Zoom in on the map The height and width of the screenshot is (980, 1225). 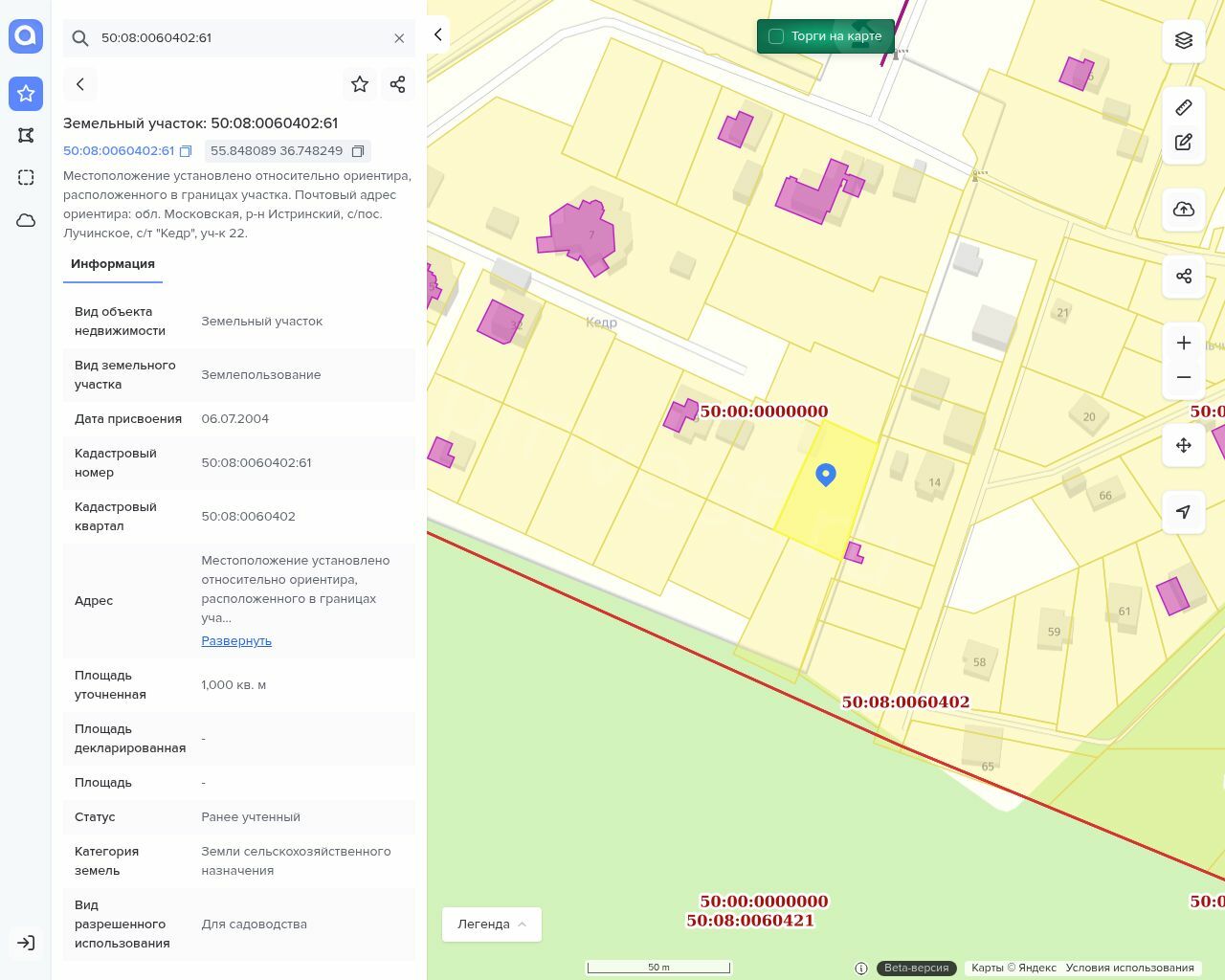pyautogui.click(x=1184, y=343)
